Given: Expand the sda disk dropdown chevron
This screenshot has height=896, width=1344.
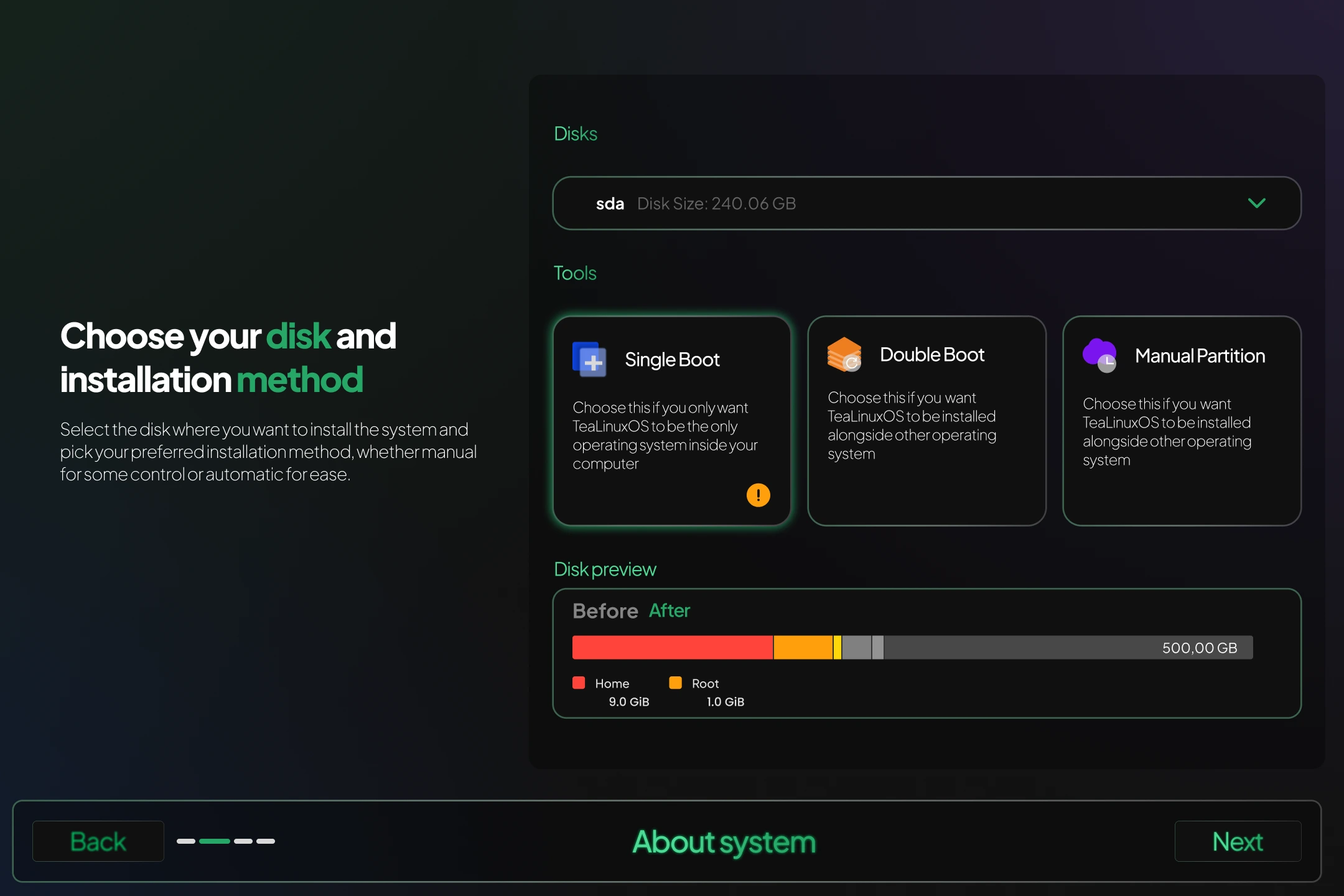Looking at the screenshot, I should (1256, 203).
